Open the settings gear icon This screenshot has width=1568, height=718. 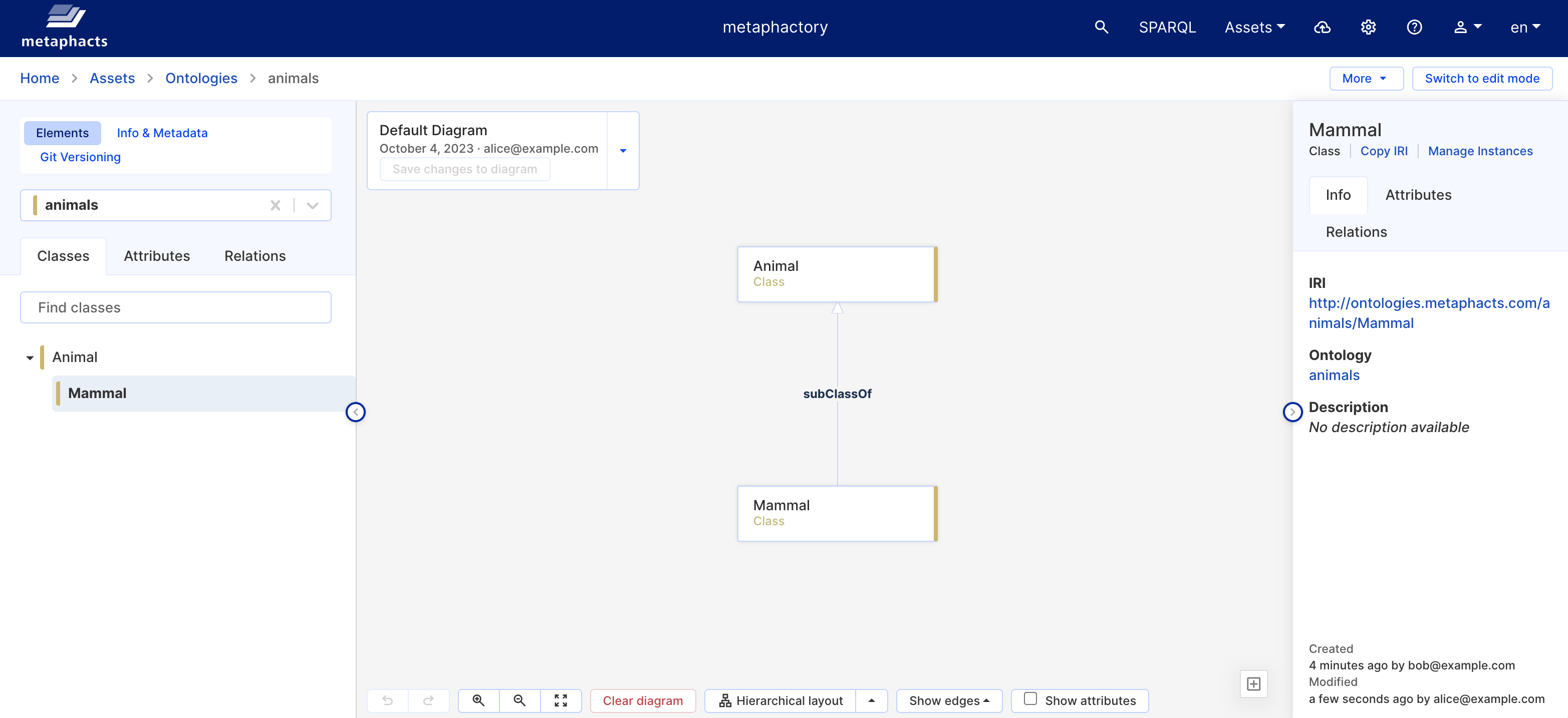tap(1368, 28)
